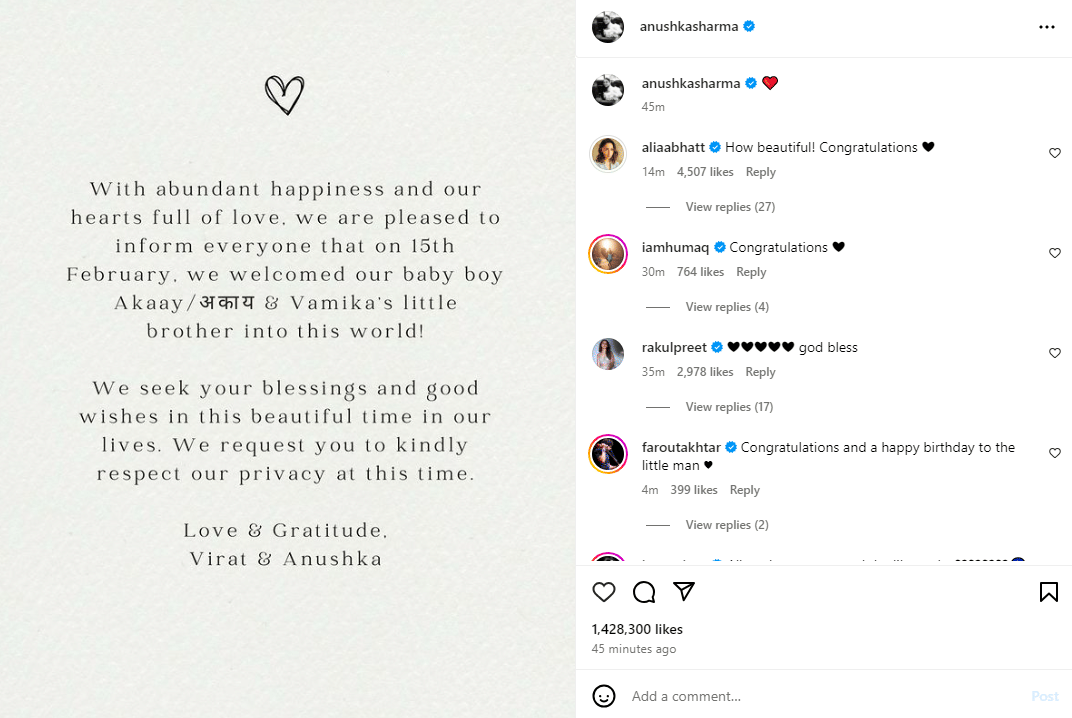1072x718 pixels.
Task: Share the post via paper plane icon
Action: coord(684,592)
